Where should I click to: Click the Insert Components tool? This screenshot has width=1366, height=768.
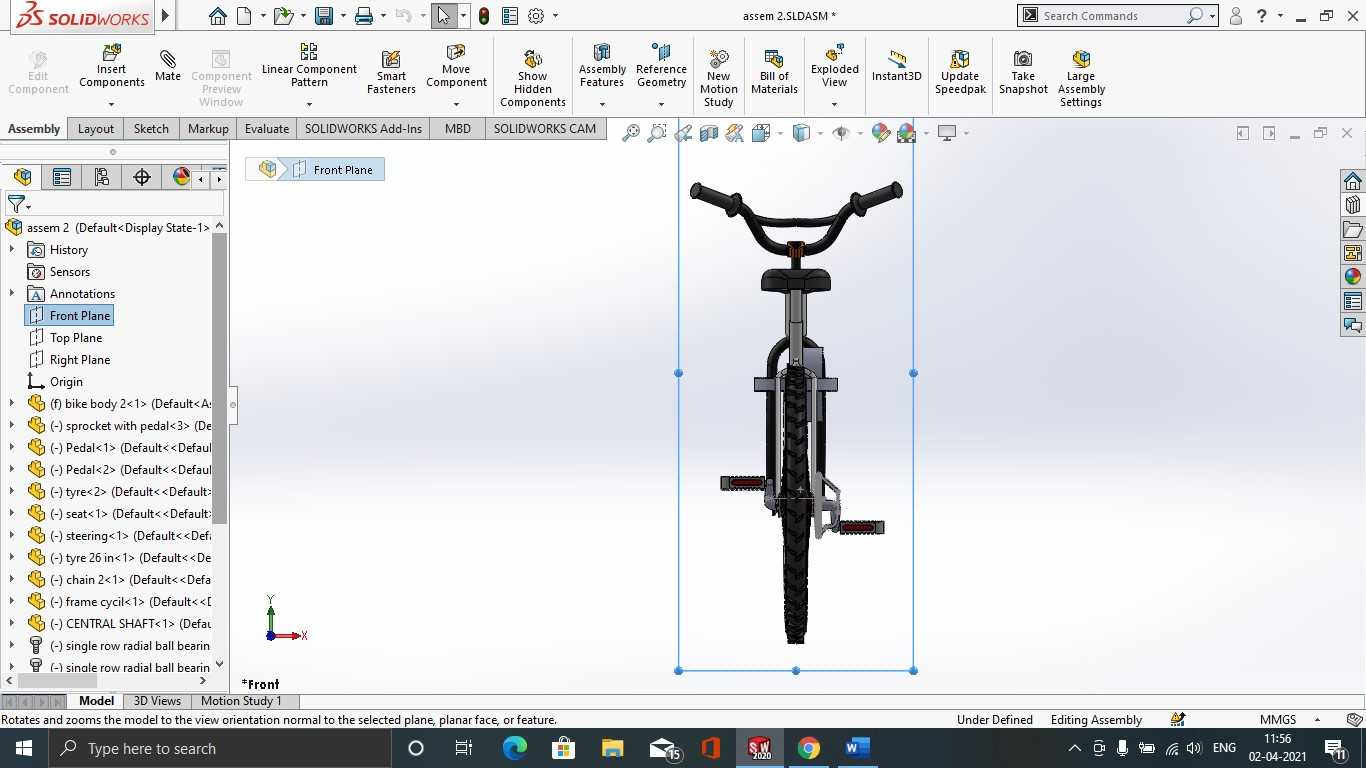coord(111,66)
